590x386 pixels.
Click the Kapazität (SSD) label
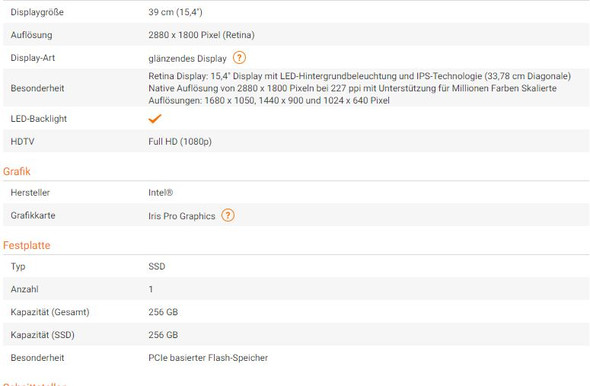(43, 335)
